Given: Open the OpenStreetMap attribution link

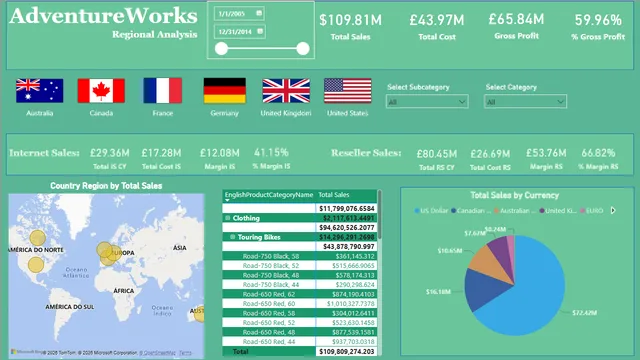Looking at the screenshot, I should click(158, 353).
